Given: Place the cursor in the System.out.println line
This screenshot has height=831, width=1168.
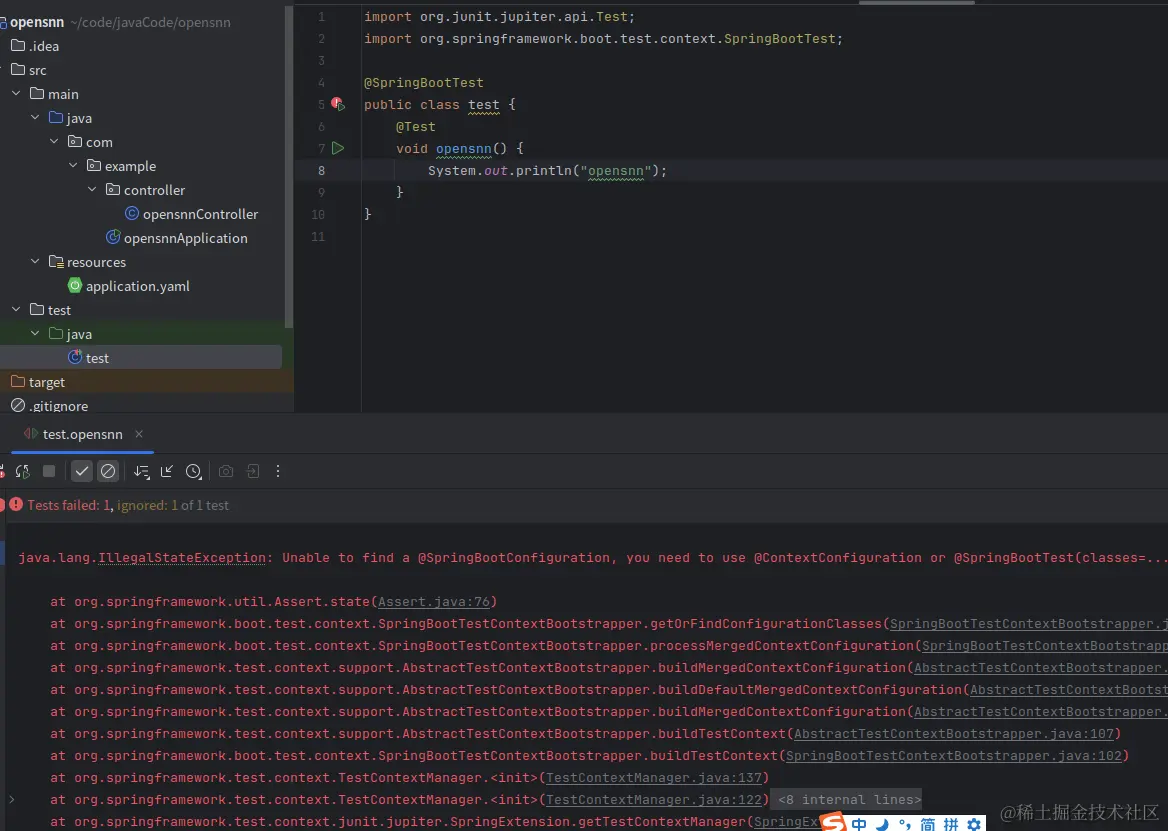Looking at the screenshot, I should 548,171.
